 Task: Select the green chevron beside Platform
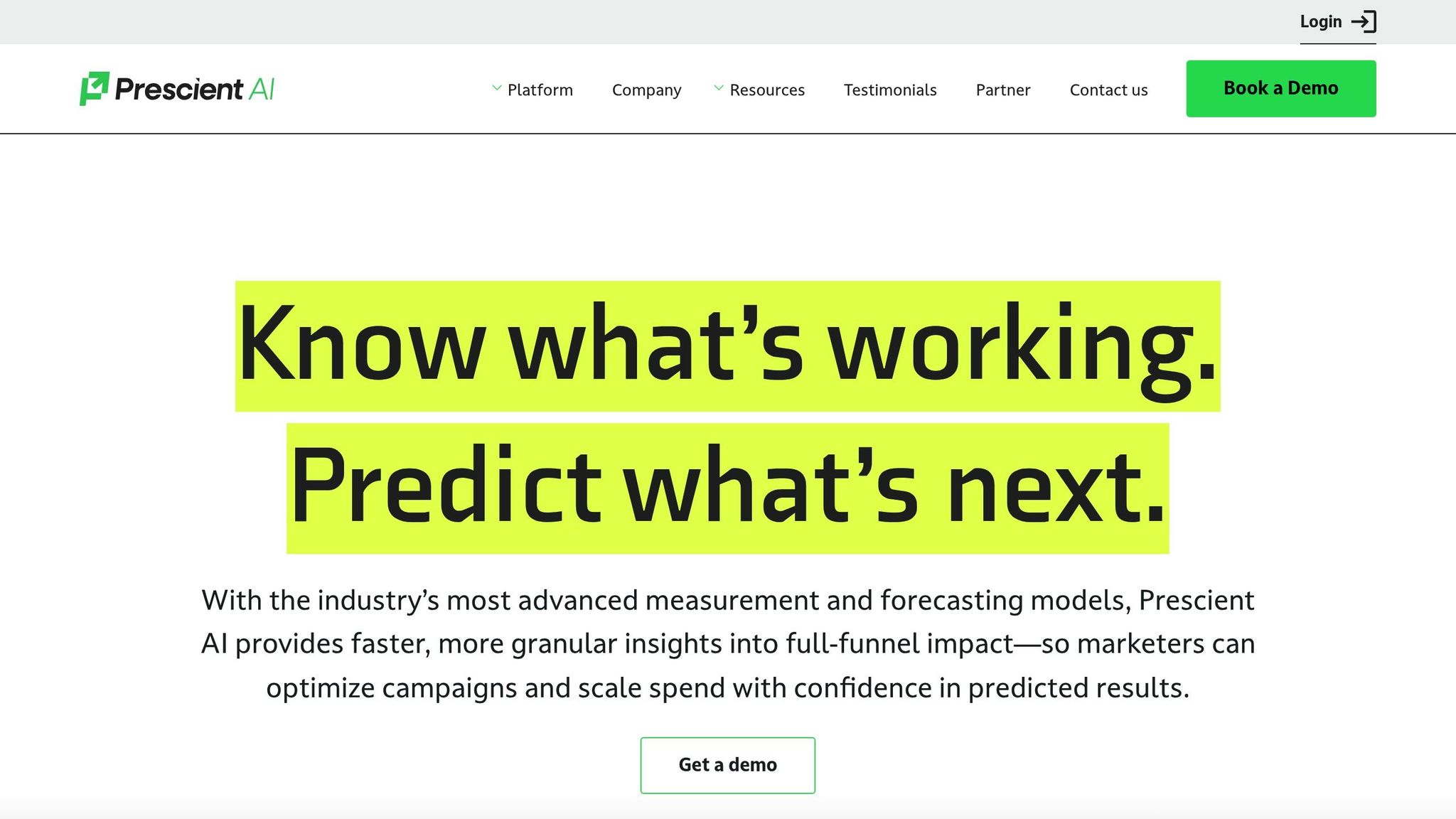[x=496, y=86]
